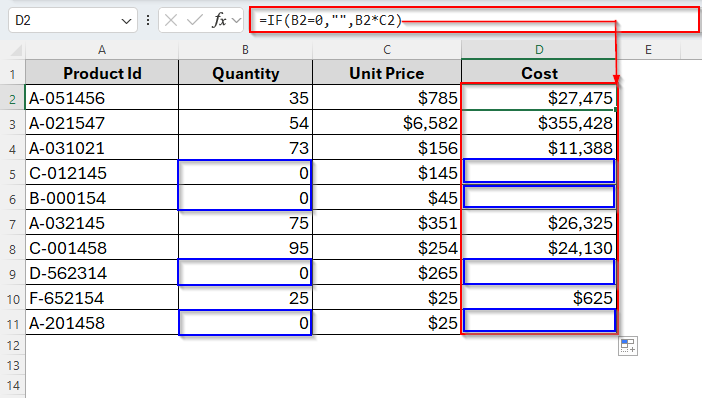The height and width of the screenshot is (398, 702).
Task: Open the Insert Function fx button
Action: point(219,20)
